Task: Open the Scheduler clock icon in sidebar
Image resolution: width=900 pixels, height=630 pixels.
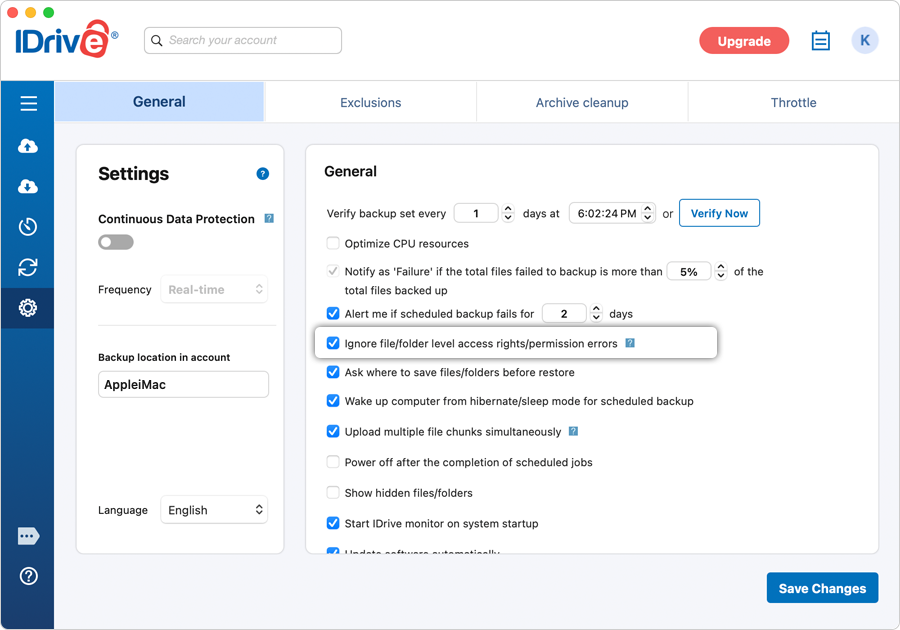Action: click(27, 226)
